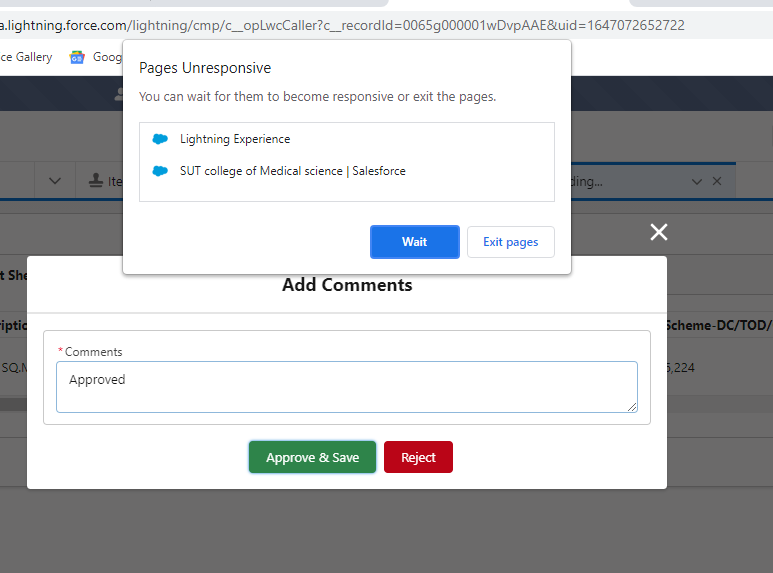Click into the Comments text area

click(347, 387)
